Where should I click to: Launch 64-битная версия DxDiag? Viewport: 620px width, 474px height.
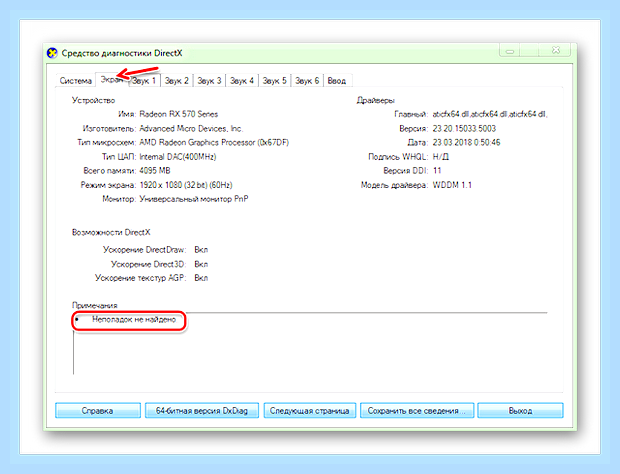click(202, 411)
